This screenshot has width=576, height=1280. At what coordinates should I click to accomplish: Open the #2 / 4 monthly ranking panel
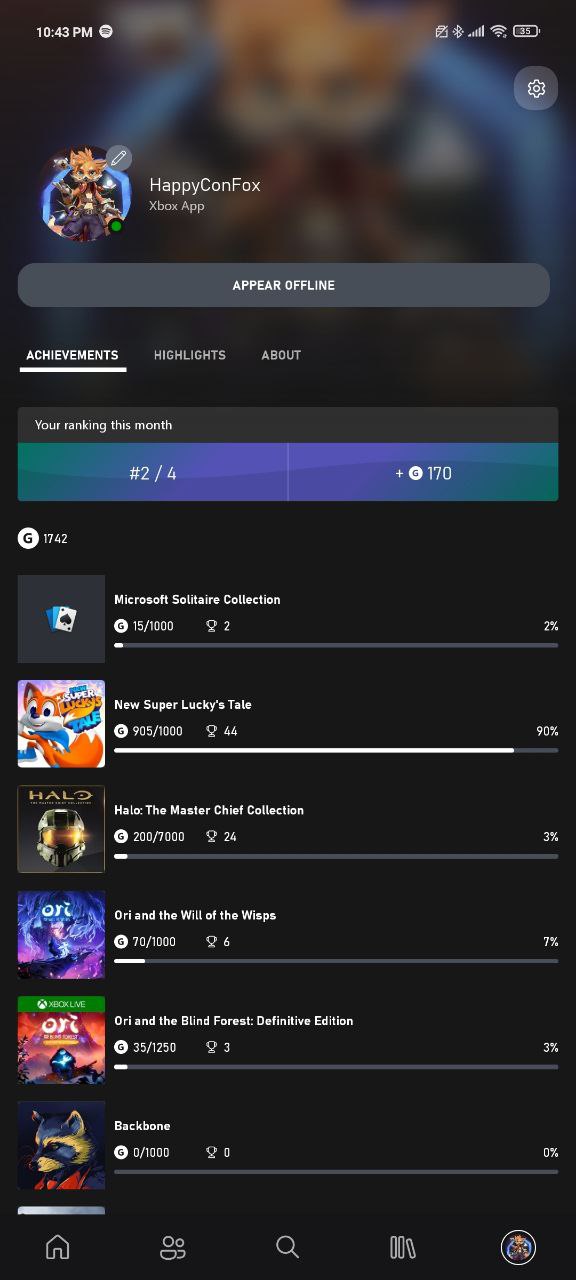pos(153,472)
